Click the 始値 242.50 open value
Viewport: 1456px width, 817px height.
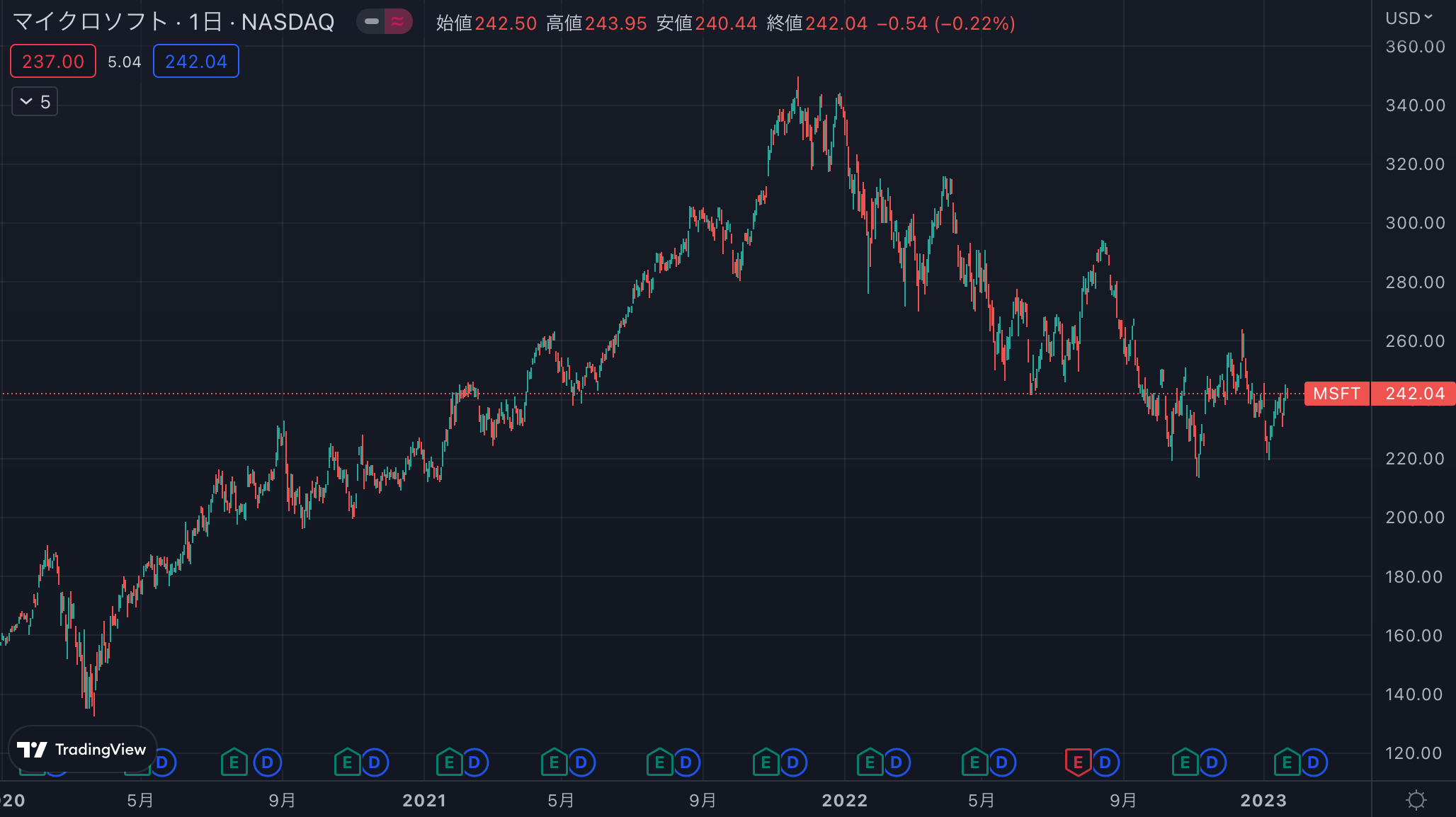click(x=487, y=23)
